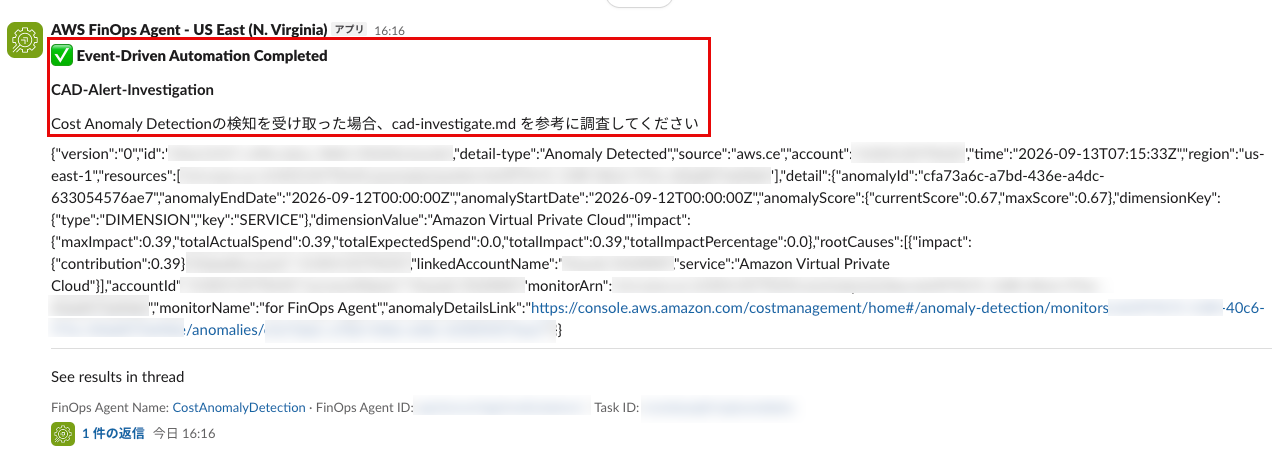This screenshot has width=1282, height=460.
Task: Click the See results in thread text
Action: pos(118,377)
